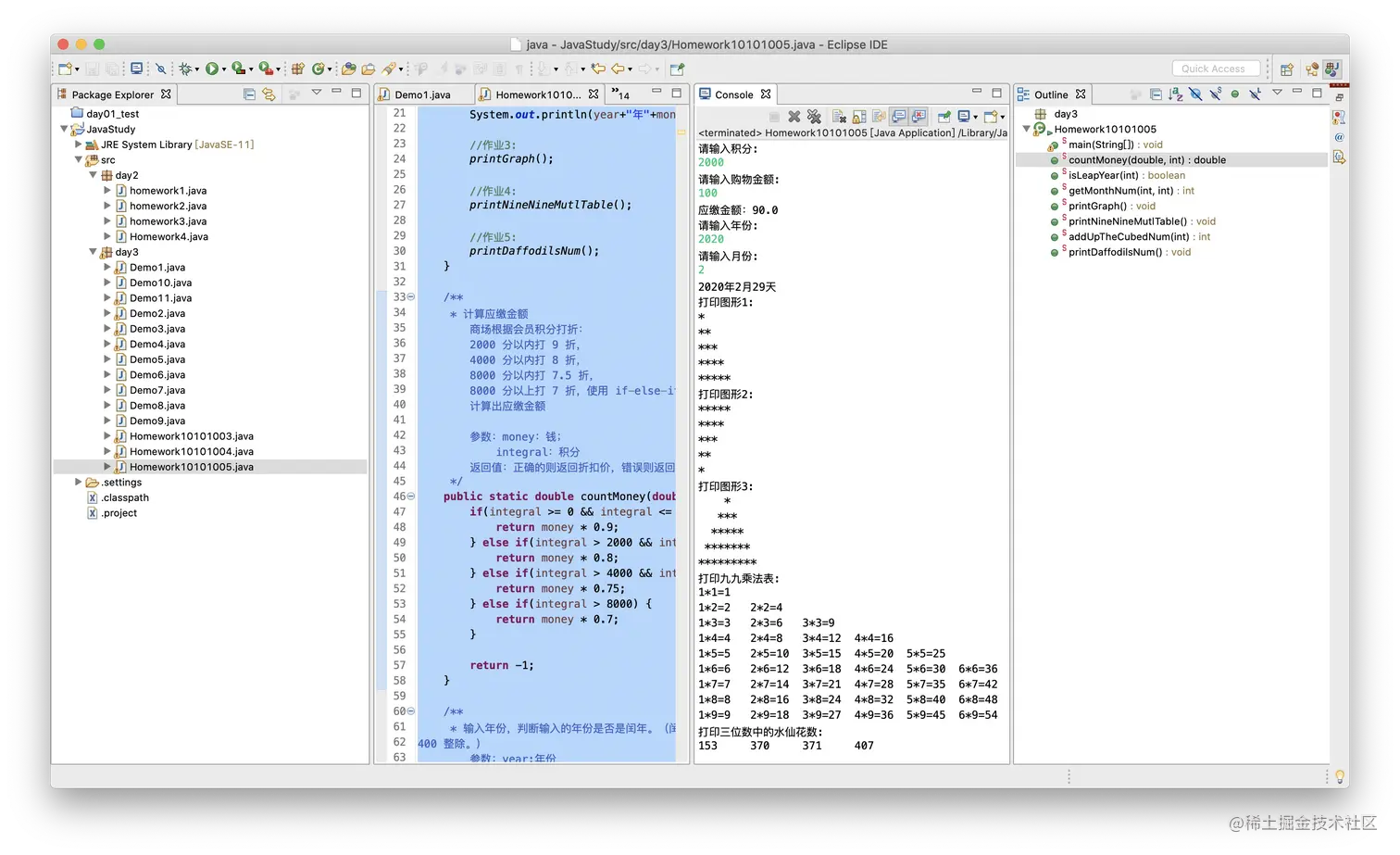The image size is (1400, 855).
Task: Click the New Java Package icon
Action: [x=298, y=69]
